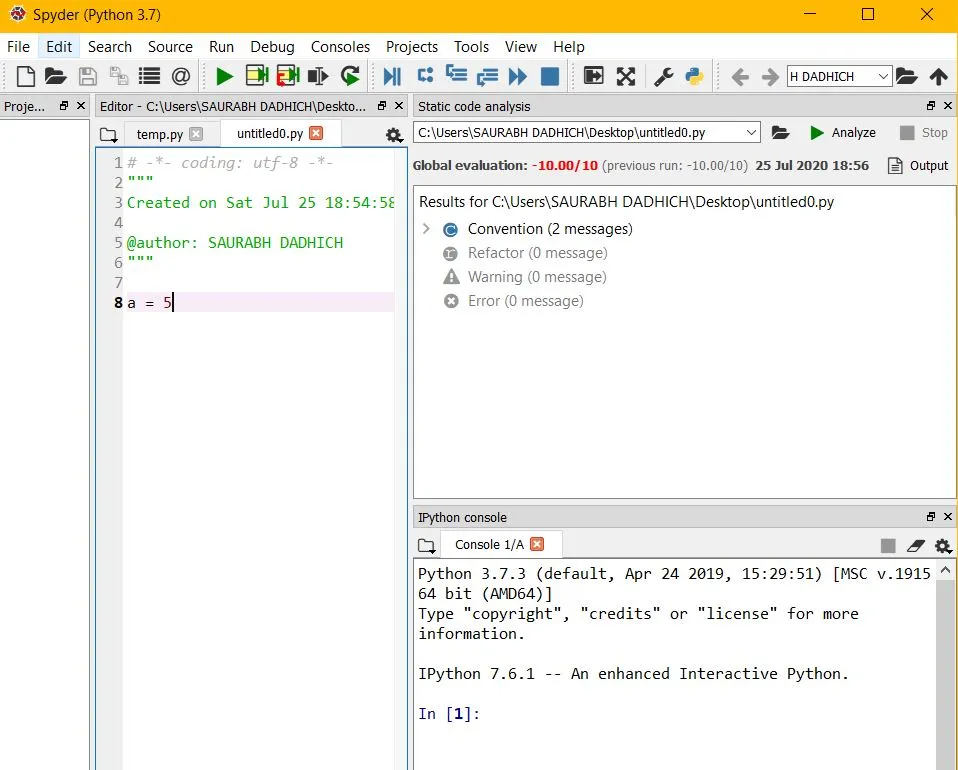Select the Warning (0 message) row
Screen dimensions: 958x770
tap(537, 277)
